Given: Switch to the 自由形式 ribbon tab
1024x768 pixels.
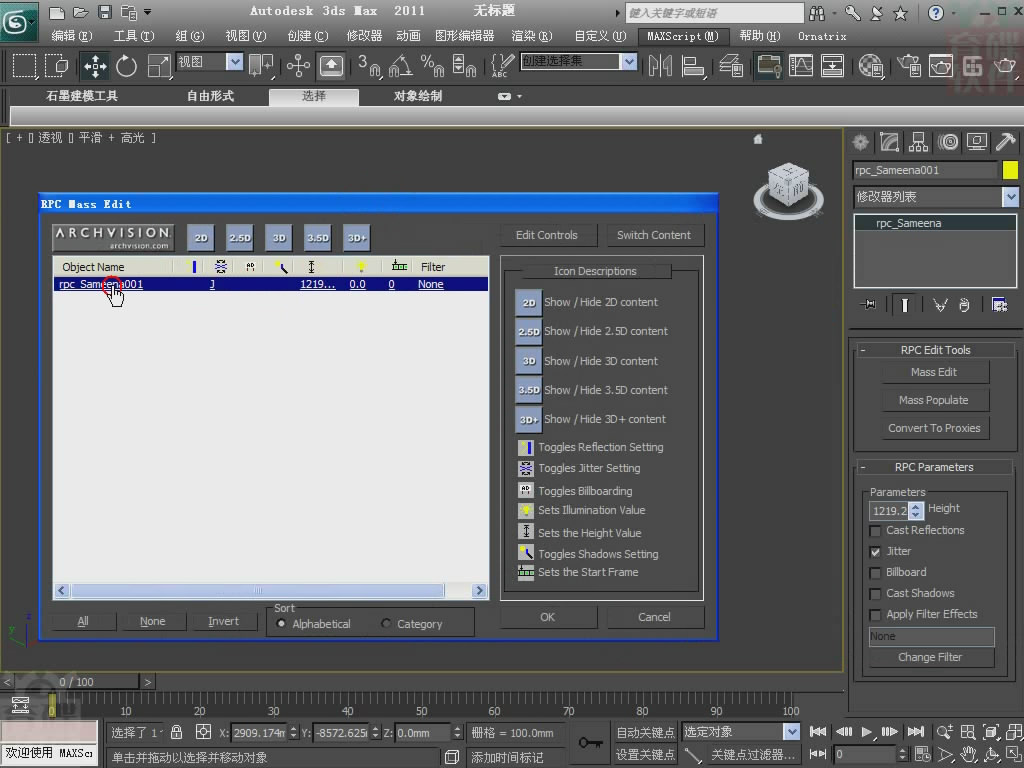Looking at the screenshot, I should 210,96.
